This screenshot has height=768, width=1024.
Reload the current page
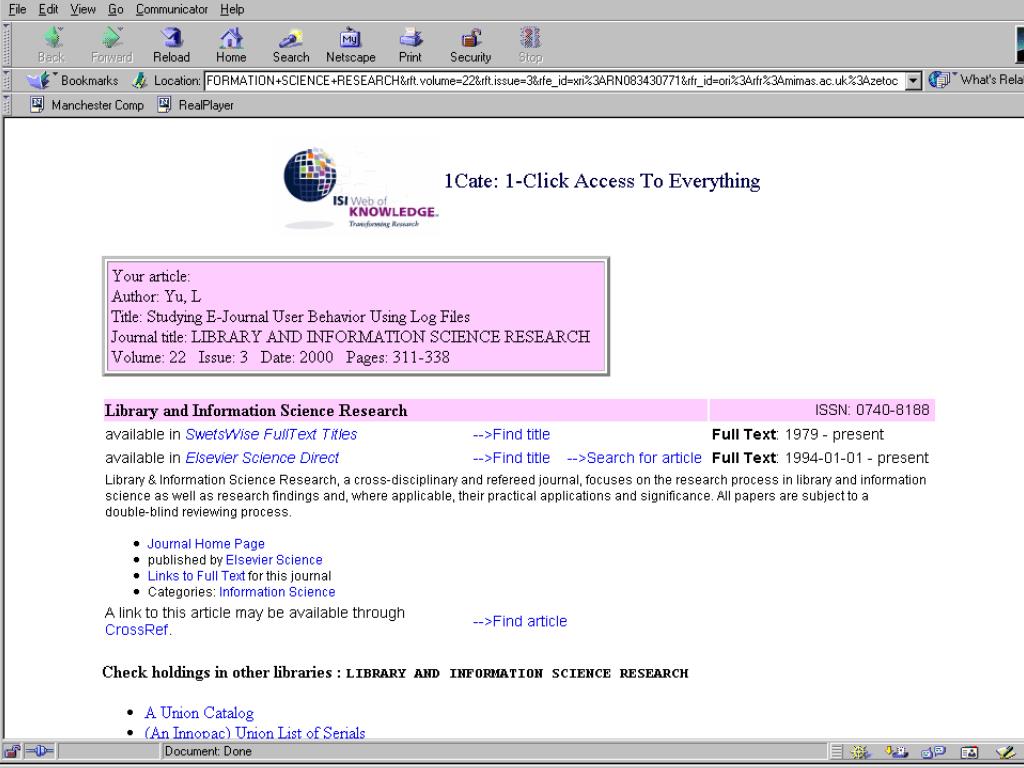coord(171,44)
